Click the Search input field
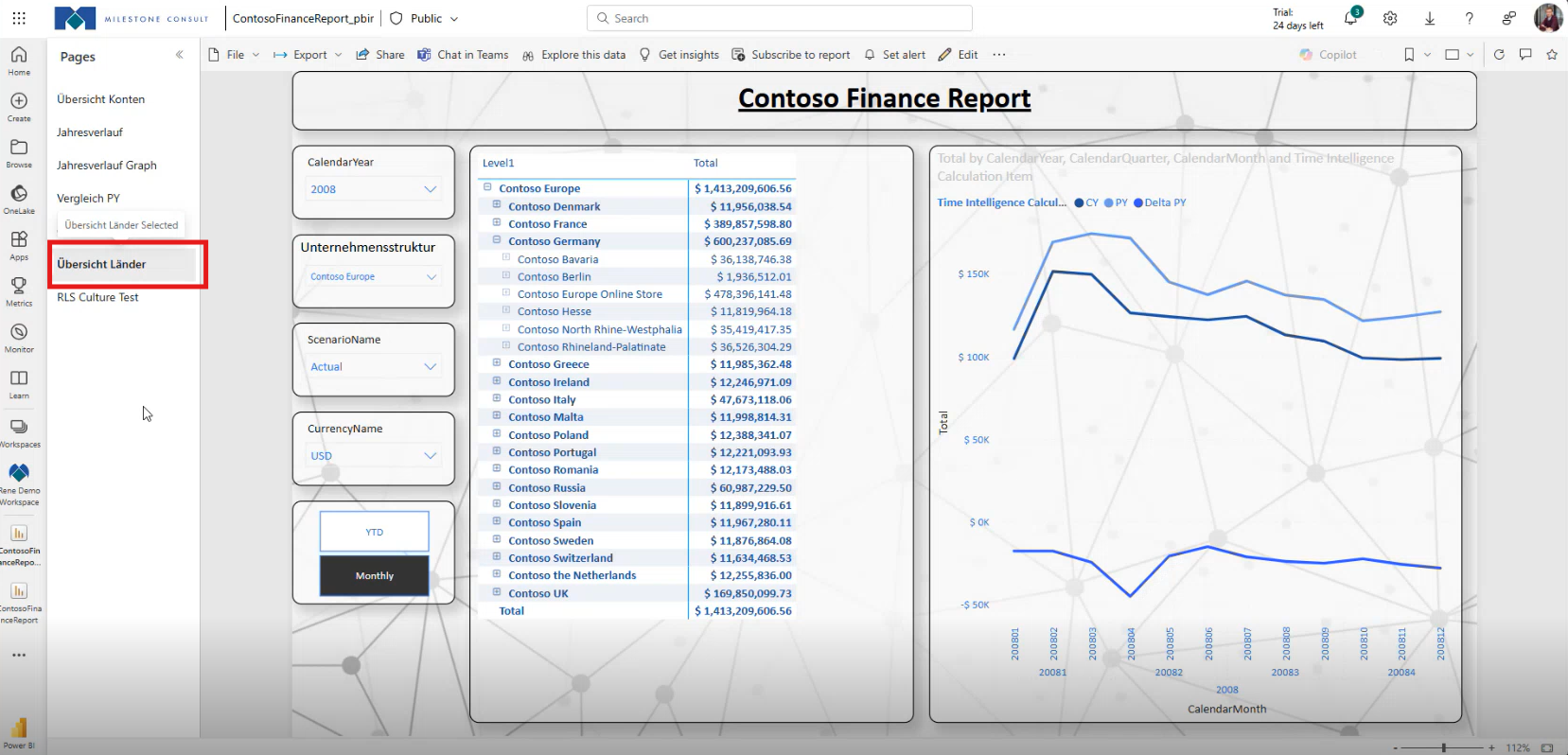Screen dimensions: 1568x755 (779, 18)
